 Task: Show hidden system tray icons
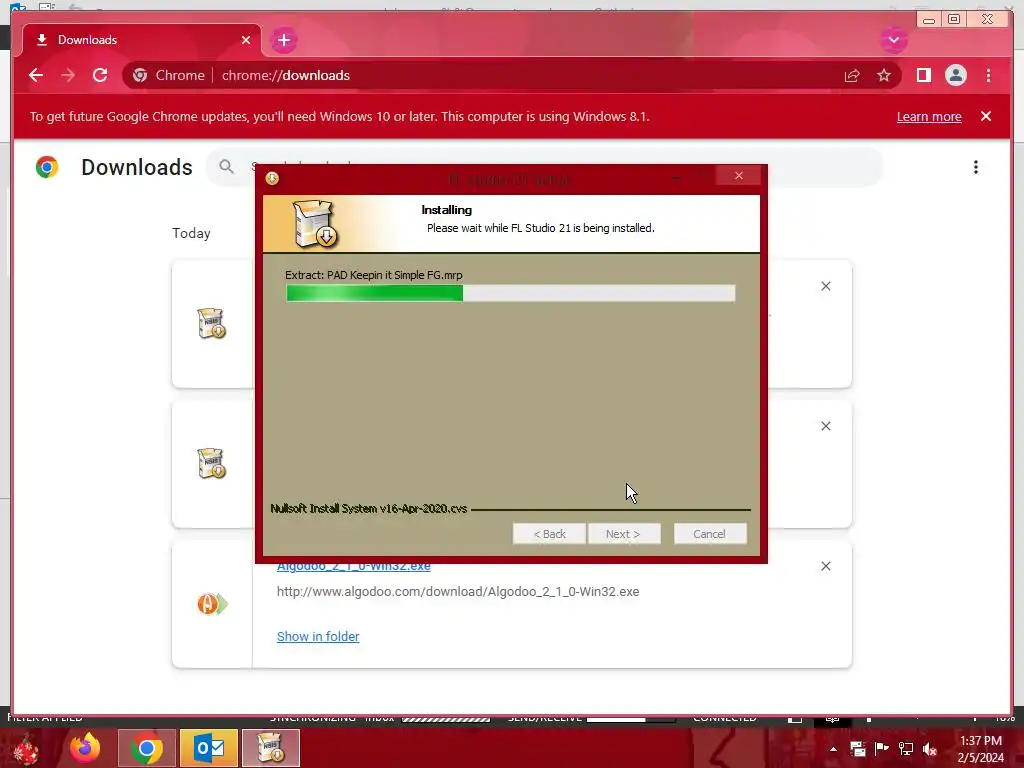pyautogui.click(x=833, y=749)
